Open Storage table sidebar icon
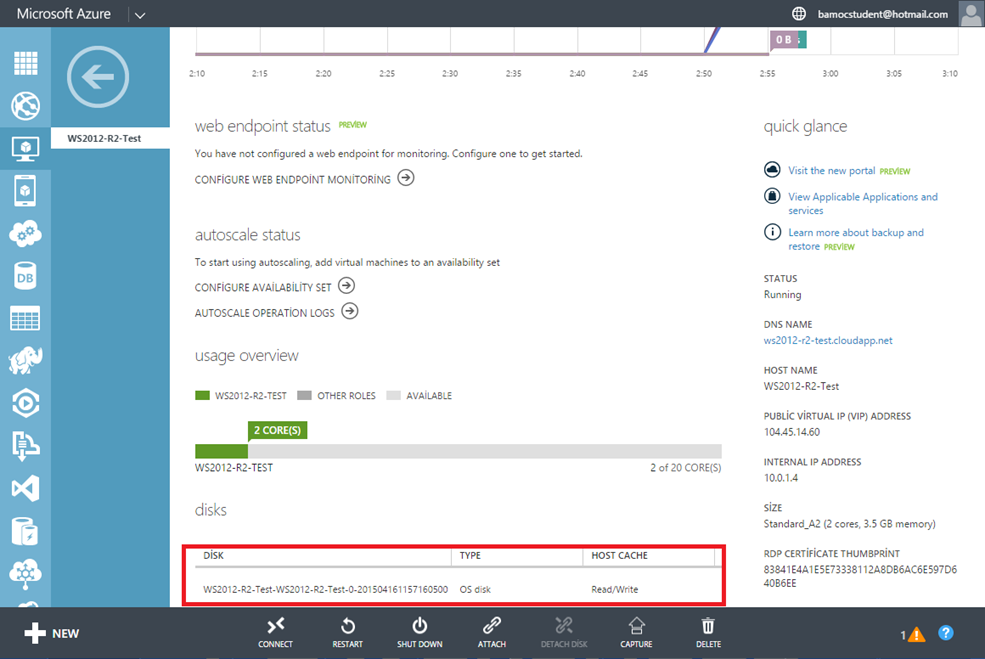 25,319
